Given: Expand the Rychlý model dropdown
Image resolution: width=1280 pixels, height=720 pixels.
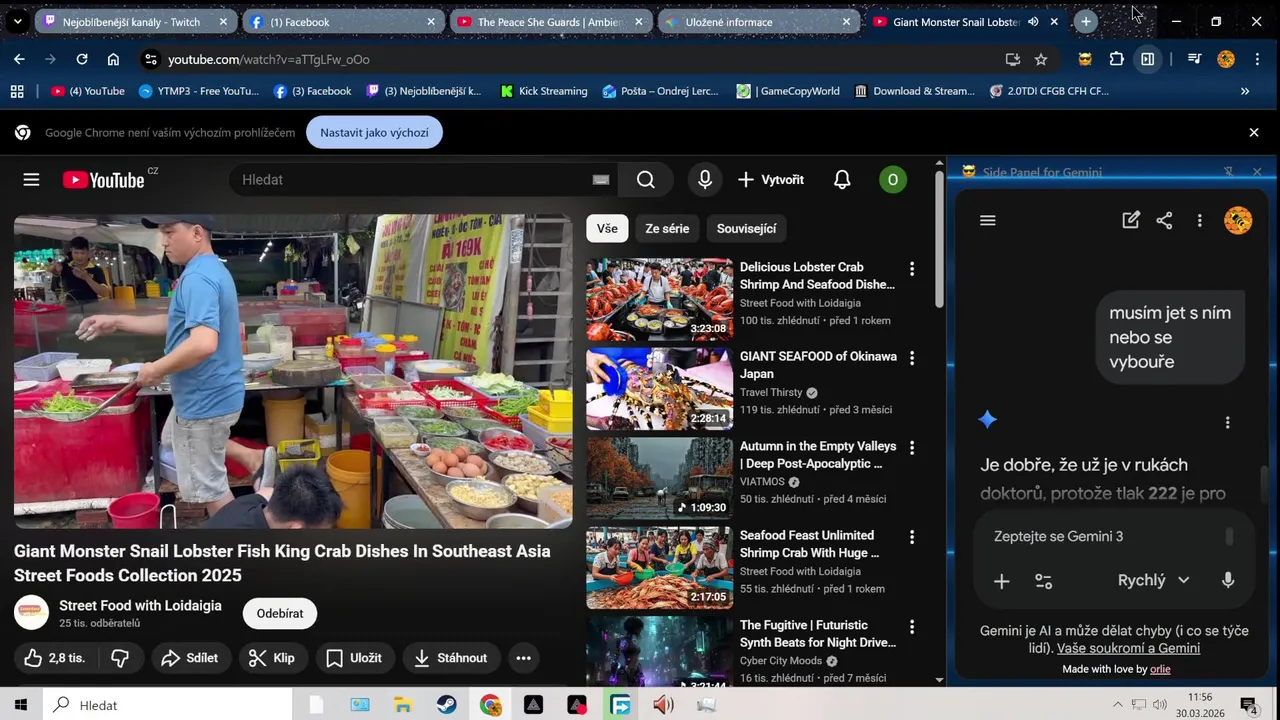Looking at the screenshot, I should click(x=1153, y=580).
